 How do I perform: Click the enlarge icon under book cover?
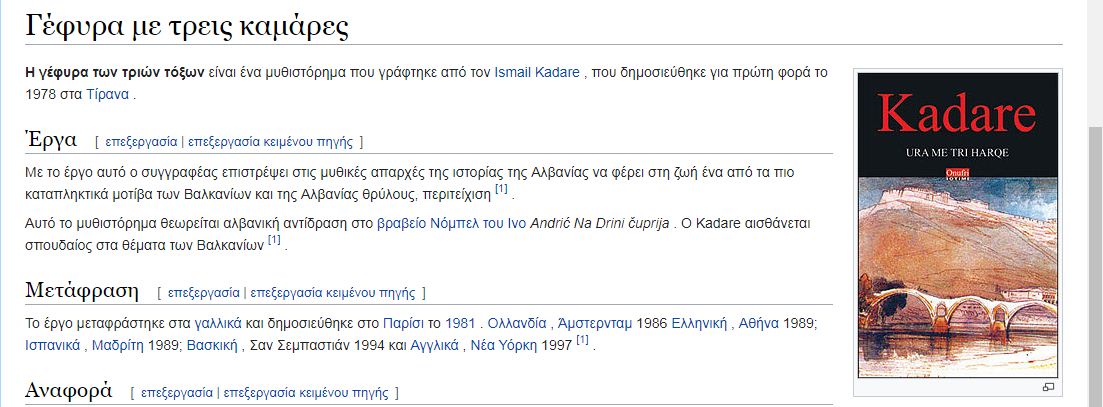(1048, 387)
